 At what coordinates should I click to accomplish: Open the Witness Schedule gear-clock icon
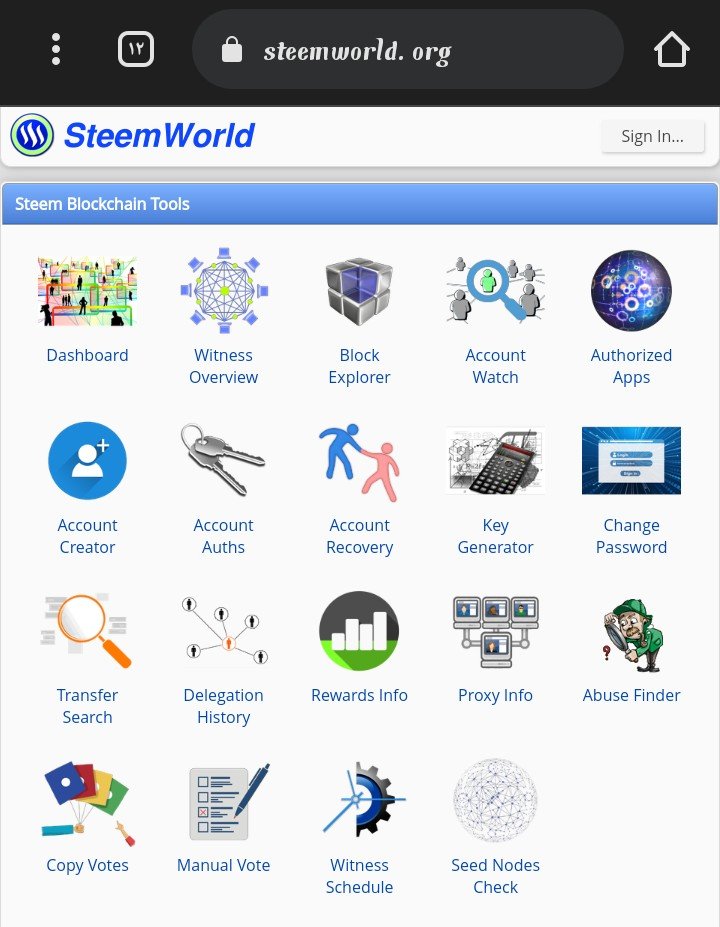pyautogui.click(x=364, y=799)
